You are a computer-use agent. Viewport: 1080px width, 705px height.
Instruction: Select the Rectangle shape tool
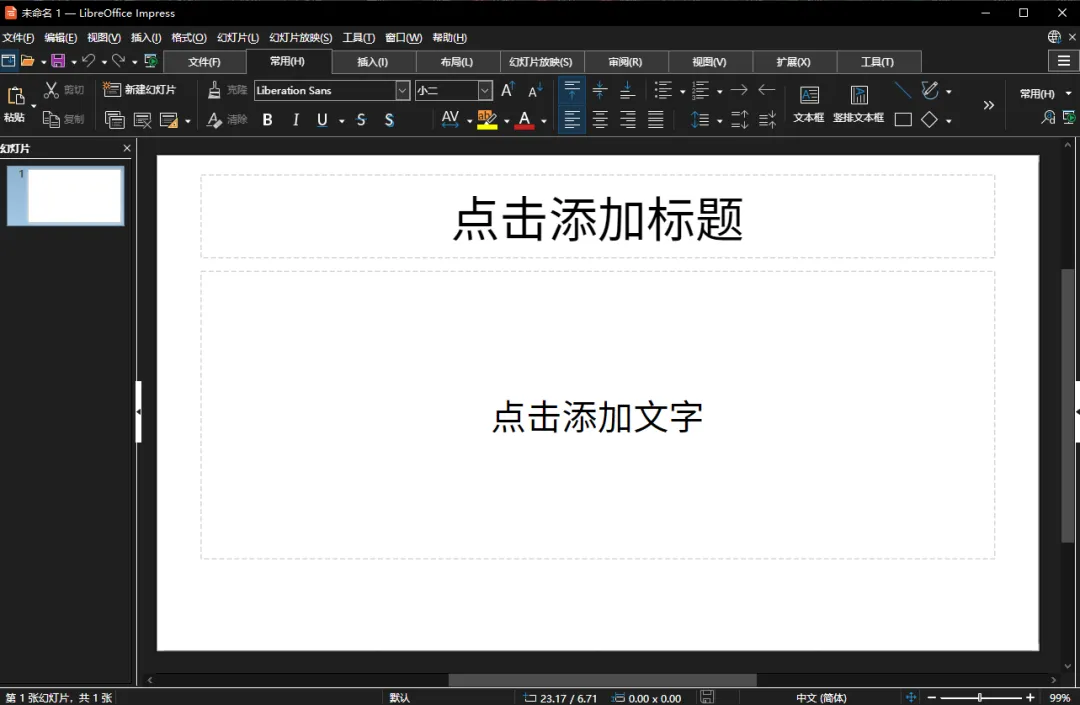coord(903,120)
